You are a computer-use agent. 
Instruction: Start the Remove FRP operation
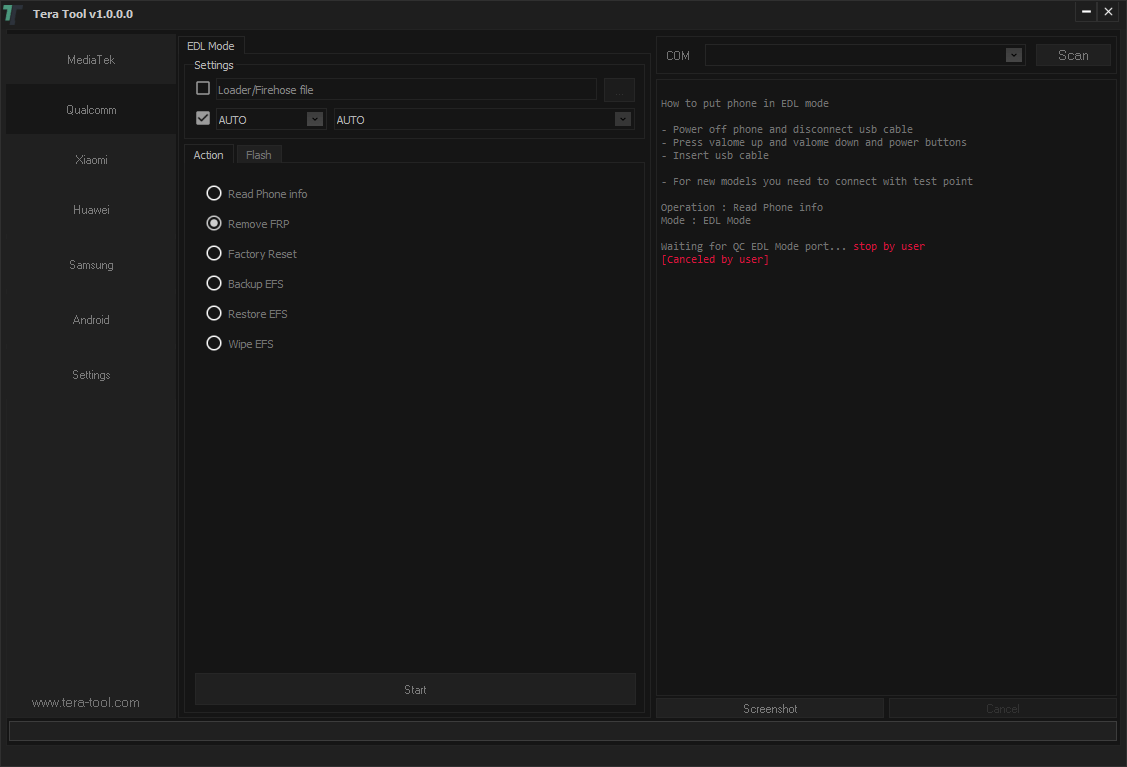tap(415, 689)
